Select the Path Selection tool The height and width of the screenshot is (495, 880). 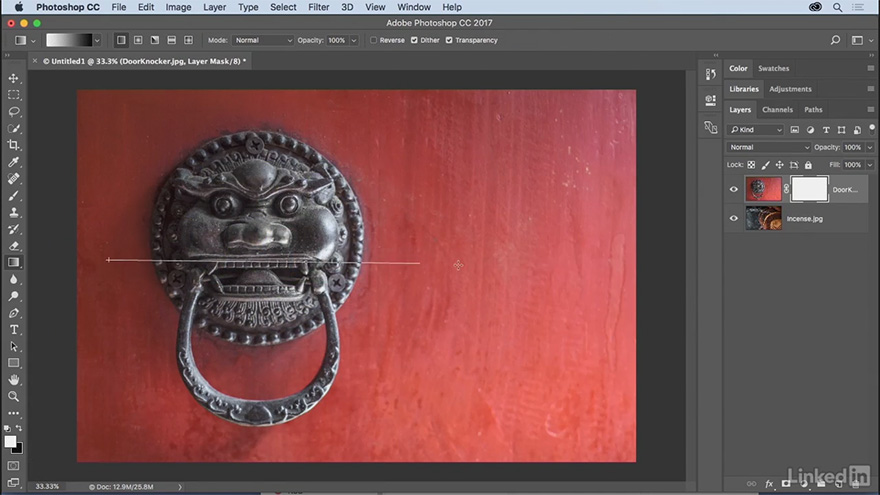tap(13, 347)
